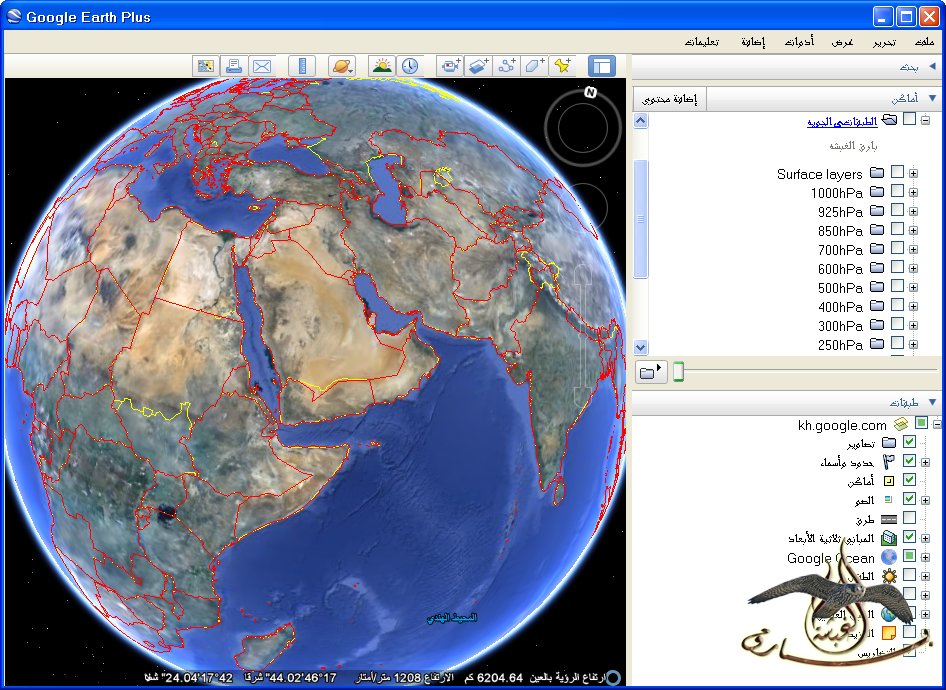Toggle the Google Ocean layer checkbox
Viewport: 946px width, 690px height.
(909, 555)
